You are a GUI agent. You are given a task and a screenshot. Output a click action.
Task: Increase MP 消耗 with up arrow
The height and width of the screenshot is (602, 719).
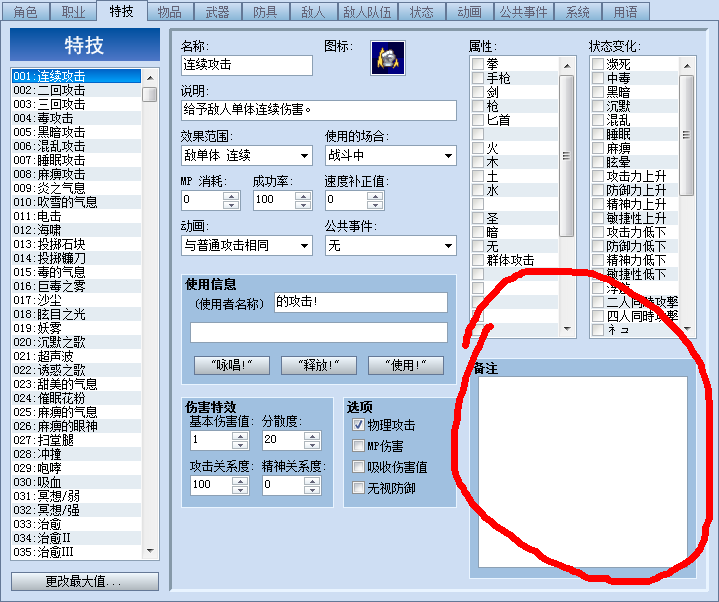click(x=231, y=196)
